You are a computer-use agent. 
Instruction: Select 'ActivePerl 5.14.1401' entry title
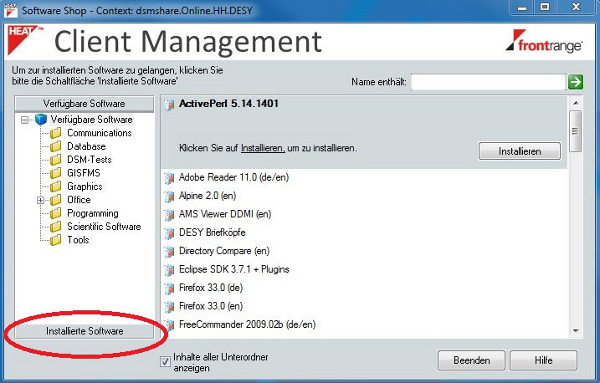tap(229, 104)
